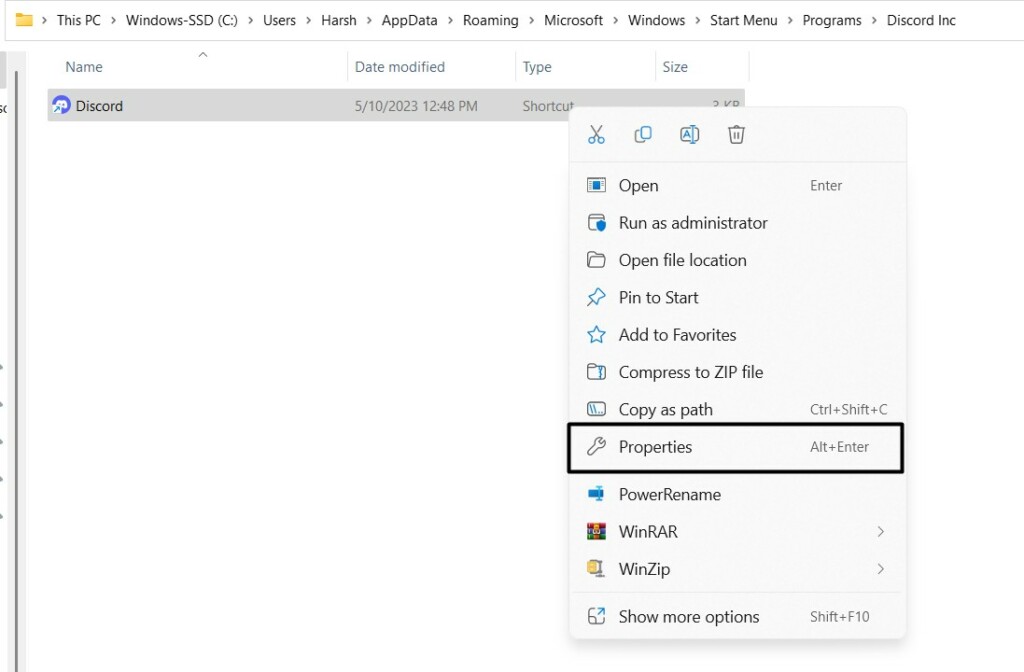Expand the WinZip submenu arrow
Image resolution: width=1024 pixels, height=672 pixels.
pos(880,569)
